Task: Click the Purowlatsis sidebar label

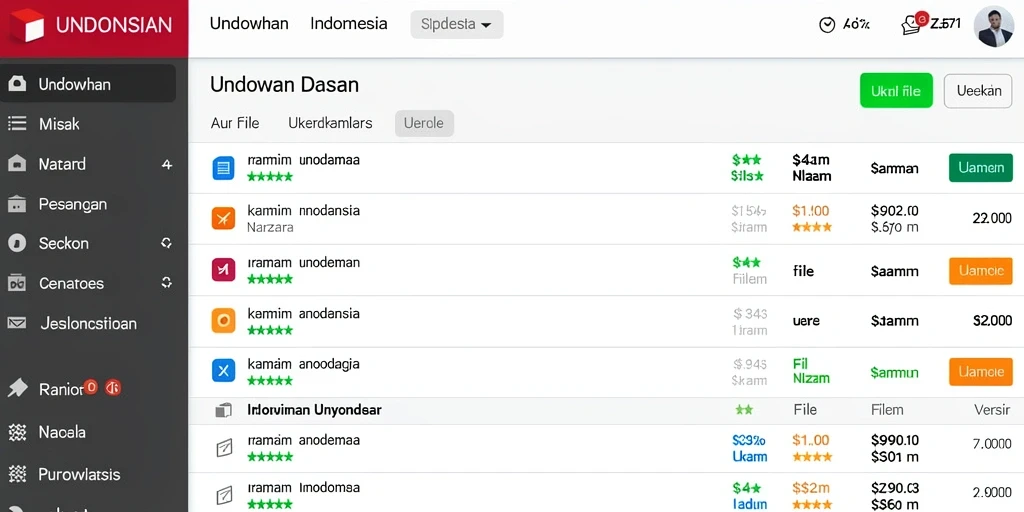Action: [x=79, y=474]
